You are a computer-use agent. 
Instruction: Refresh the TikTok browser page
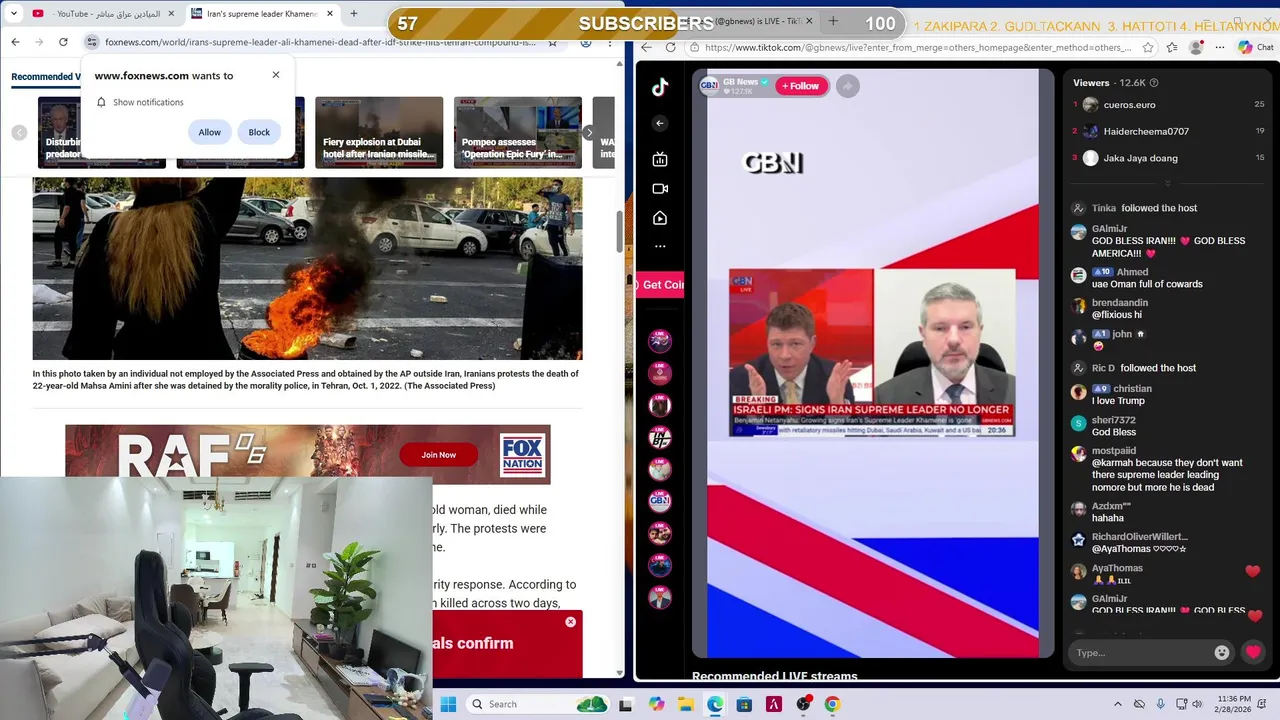pos(670,47)
